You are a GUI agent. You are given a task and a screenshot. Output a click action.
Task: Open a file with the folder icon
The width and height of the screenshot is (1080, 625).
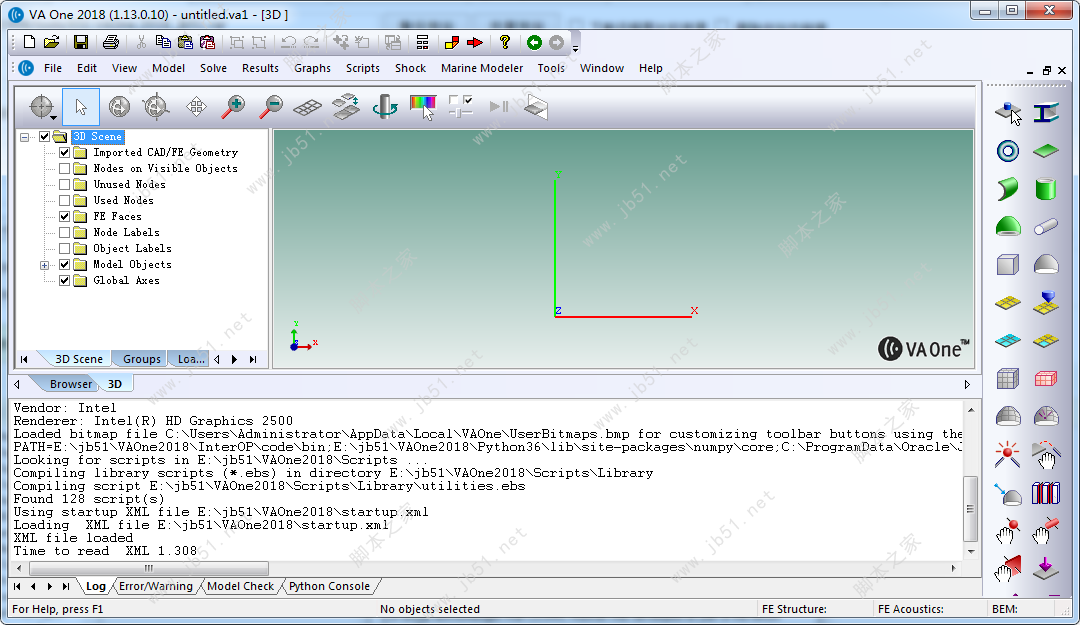(x=52, y=43)
